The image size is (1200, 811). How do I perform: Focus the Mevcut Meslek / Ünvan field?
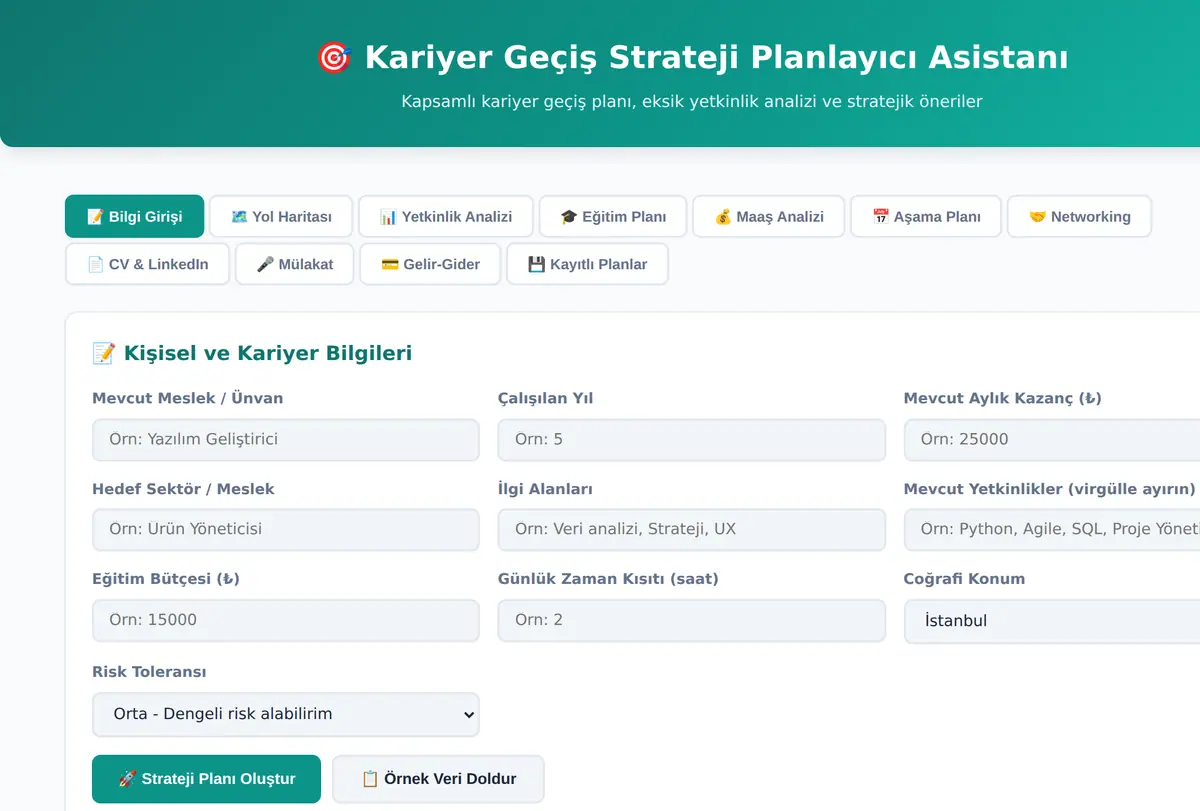(286, 440)
